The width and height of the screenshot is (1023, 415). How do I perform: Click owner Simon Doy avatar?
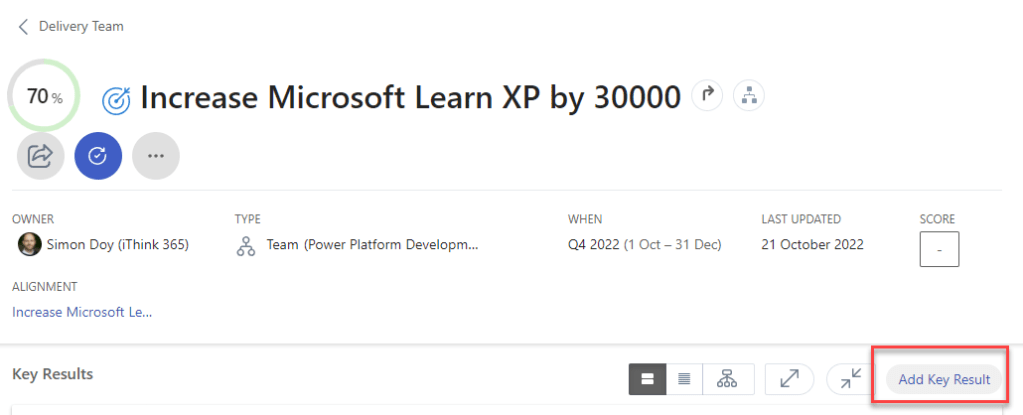30,245
